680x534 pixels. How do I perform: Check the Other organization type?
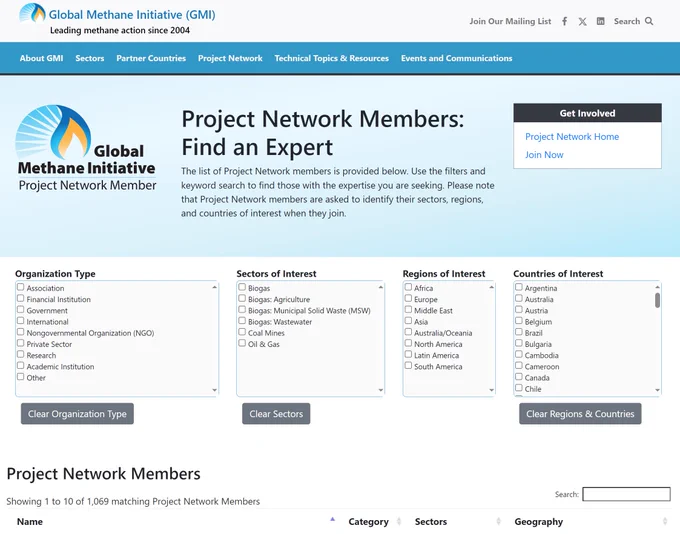(x=20, y=377)
